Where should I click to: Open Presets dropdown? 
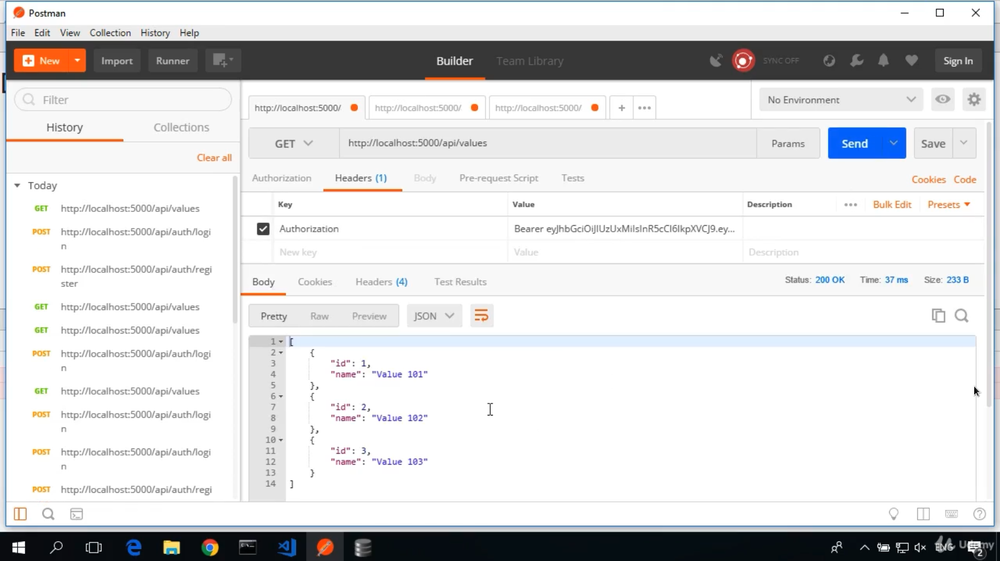click(949, 205)
